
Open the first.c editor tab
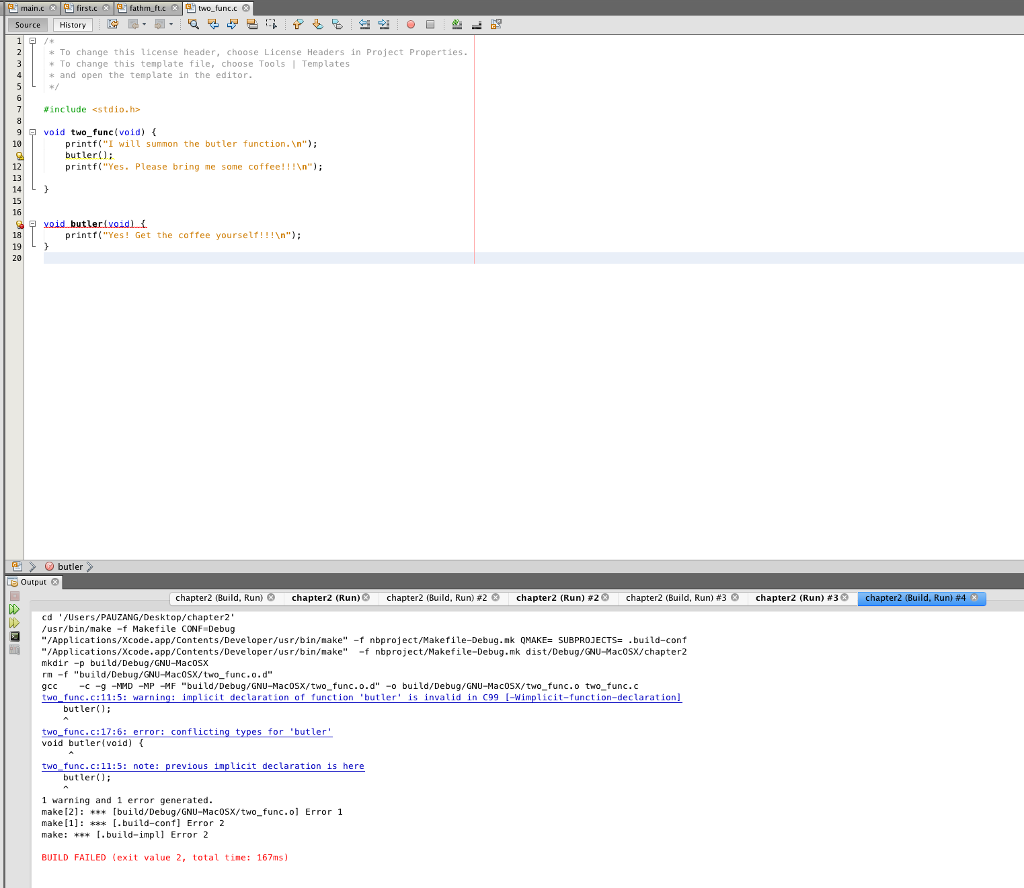click(86, 8)
